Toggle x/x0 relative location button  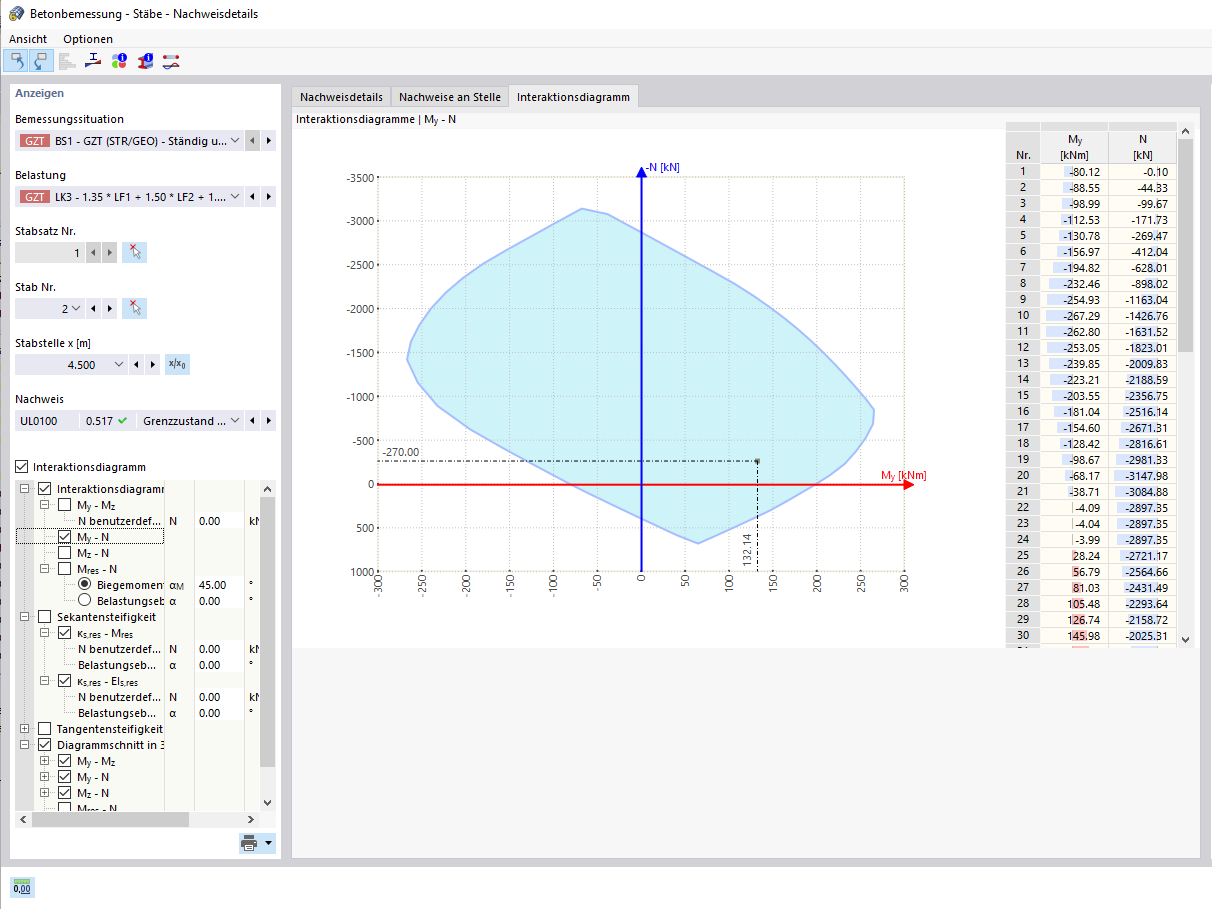(x=177, y=364)
